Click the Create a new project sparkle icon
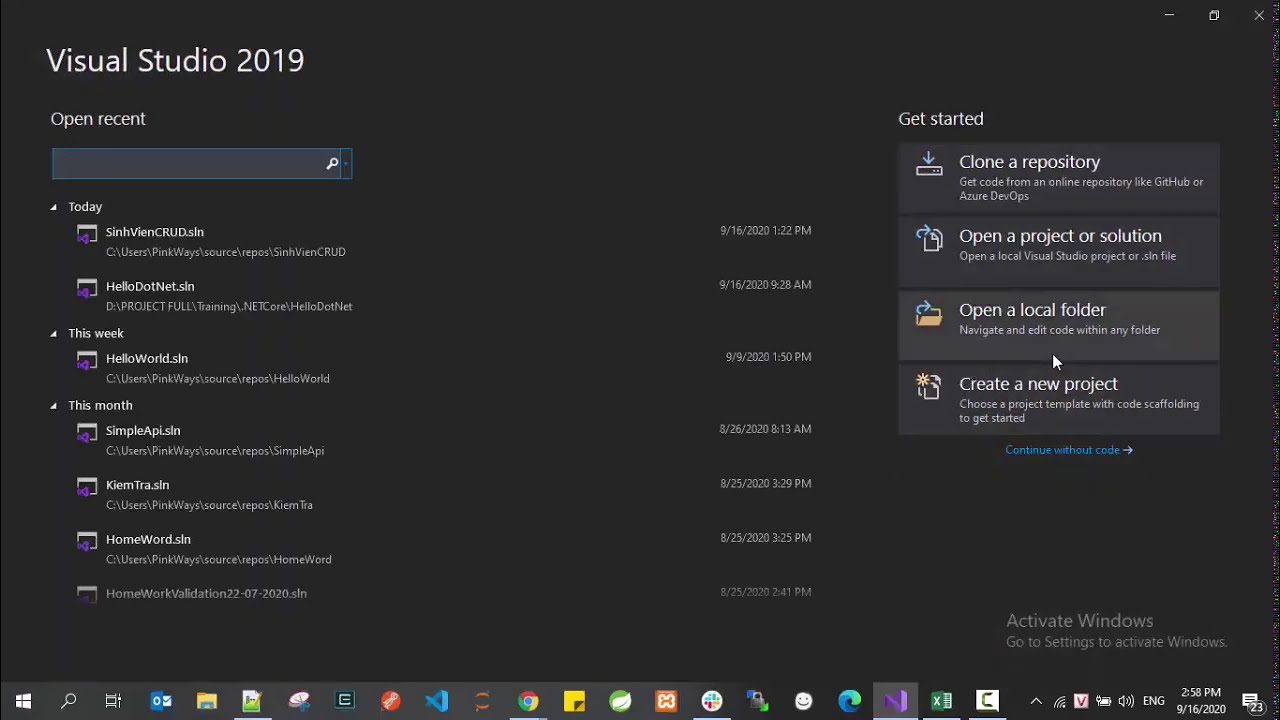This screenshot has height=720, width=1280. point(929,386)
